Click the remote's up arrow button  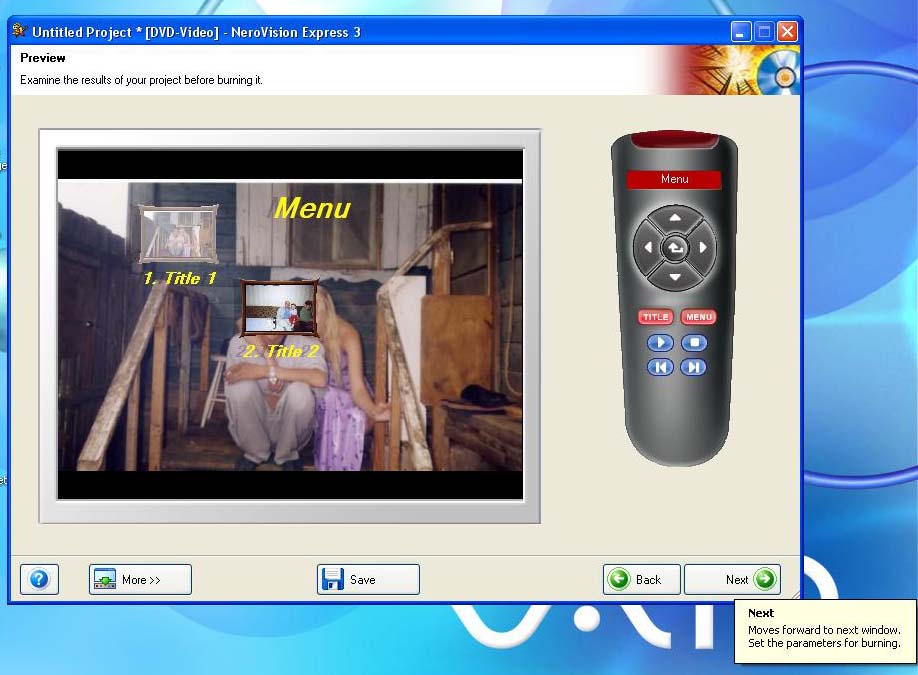675,218
